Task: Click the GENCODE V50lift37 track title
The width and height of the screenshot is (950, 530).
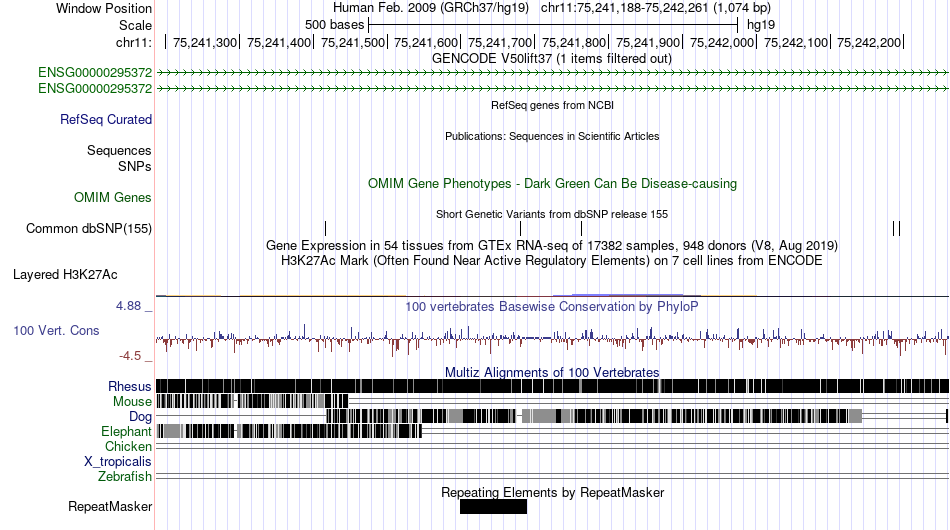Action: pos(552,59)
